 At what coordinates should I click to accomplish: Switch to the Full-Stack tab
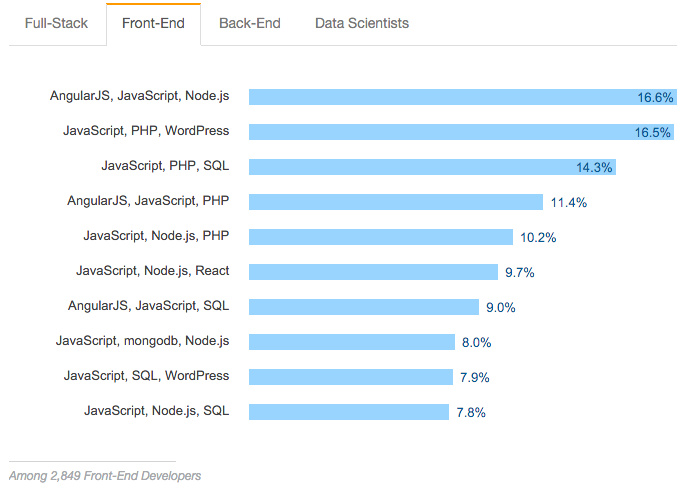(56, 23)
